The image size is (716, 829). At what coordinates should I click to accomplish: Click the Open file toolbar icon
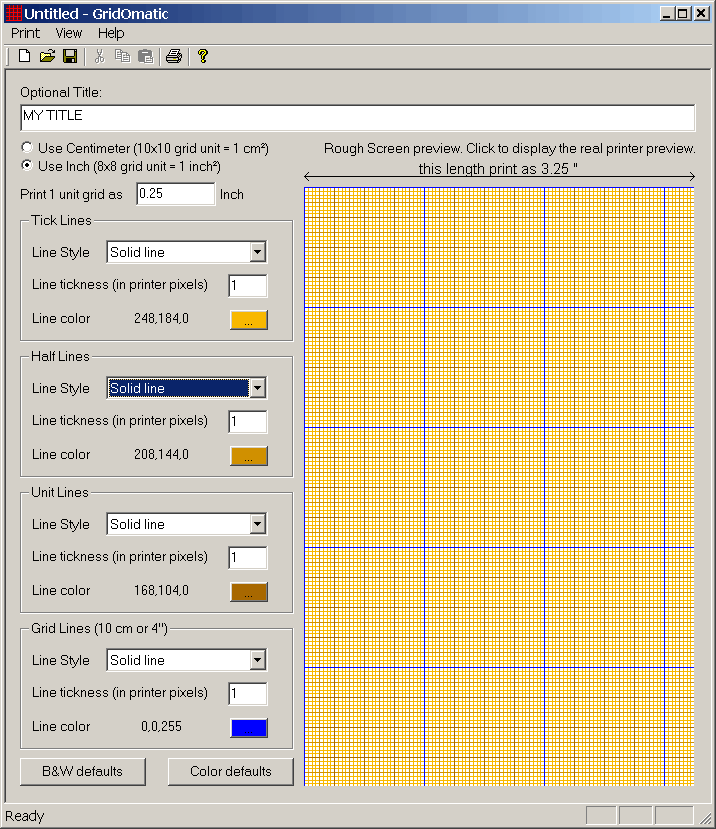[47, 56]
